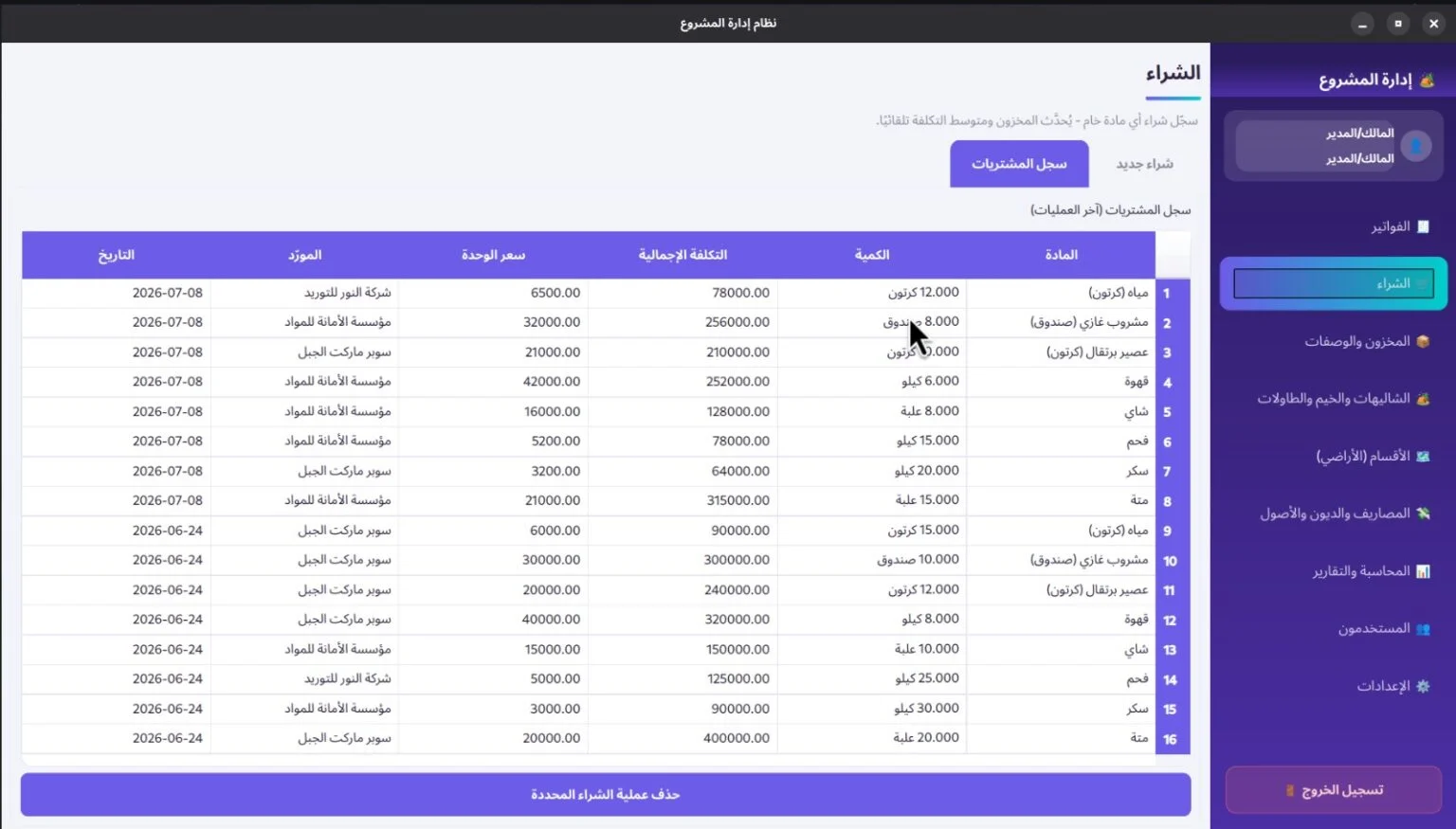1456x829 pixels.
Task: Click تسجيل الخروج logout button
Action: pos(1334,790)
